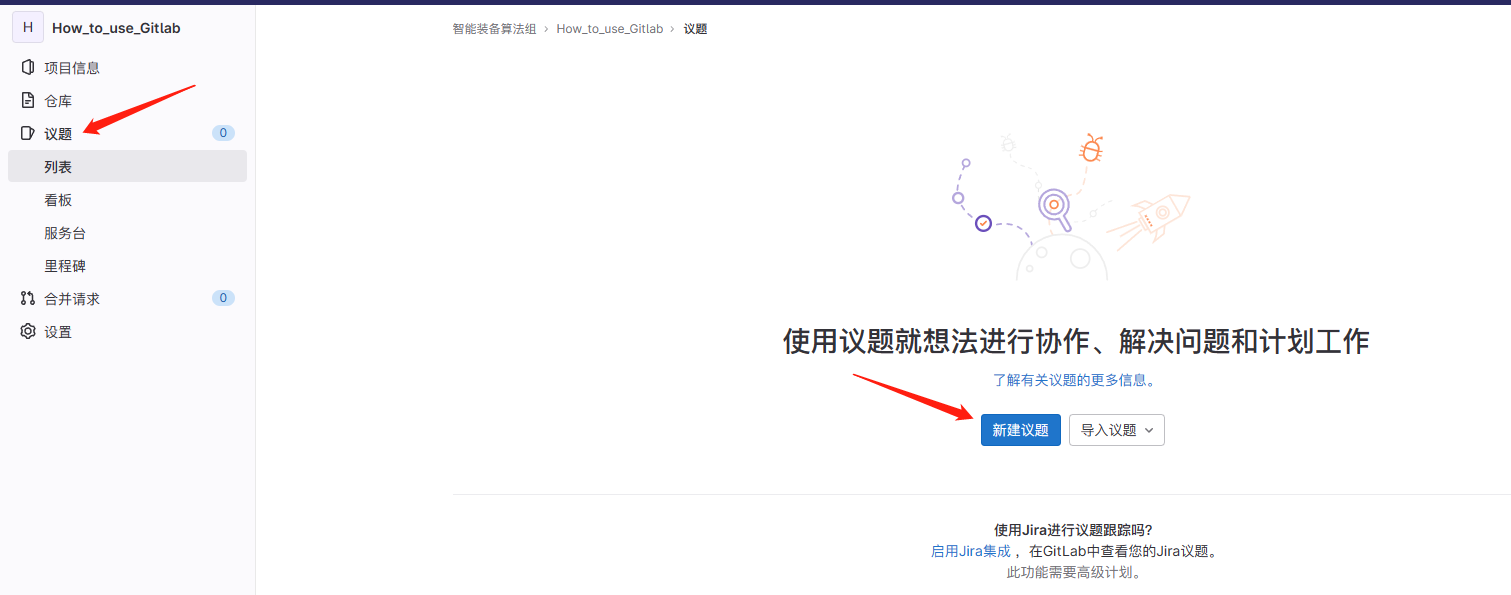The width and height of the screenshot is (1511, 595).
Task: Open the 启用Jira集成 link
Action: 970,551
